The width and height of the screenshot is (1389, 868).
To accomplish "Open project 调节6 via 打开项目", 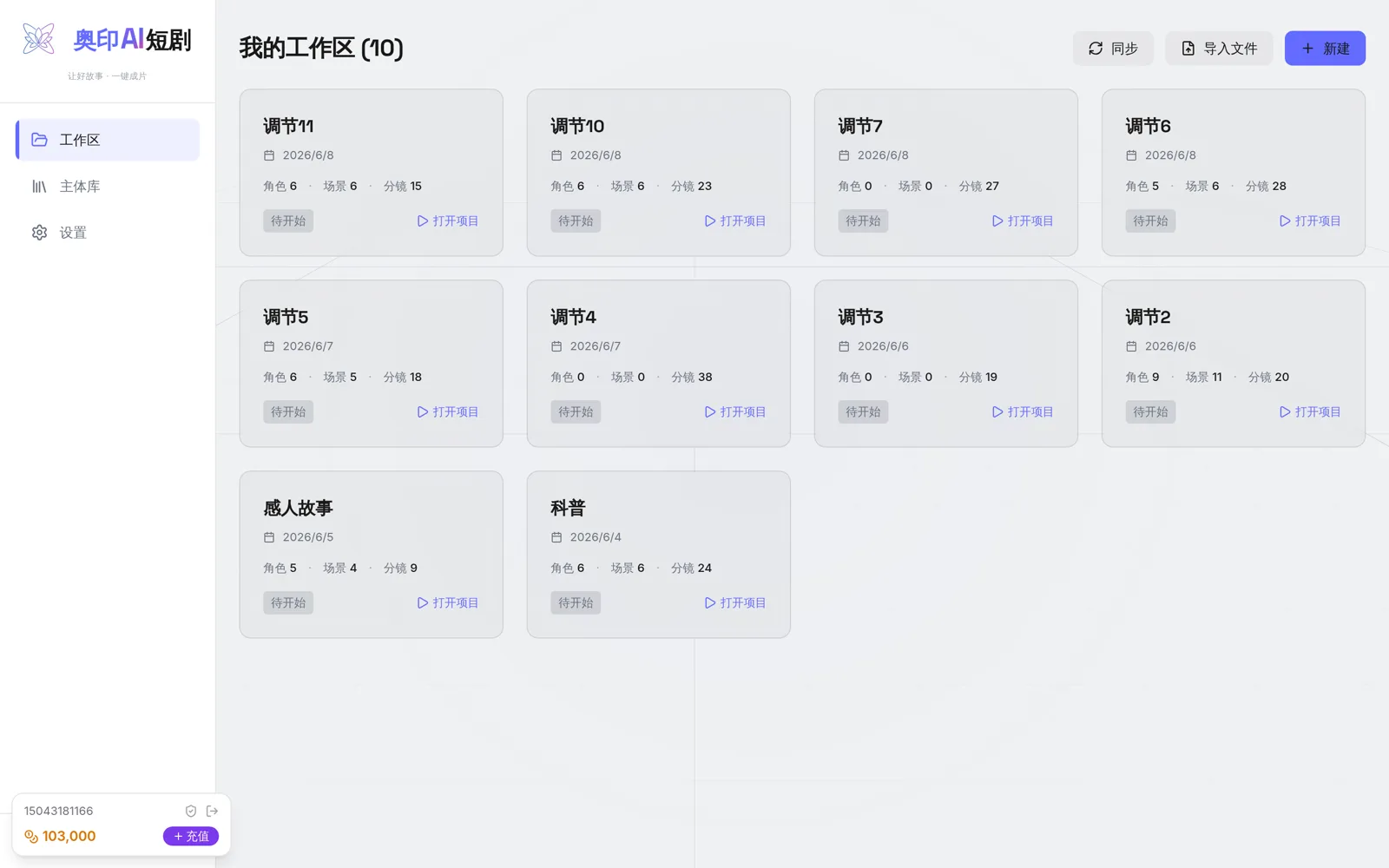I will click(x=1310, y=220).
